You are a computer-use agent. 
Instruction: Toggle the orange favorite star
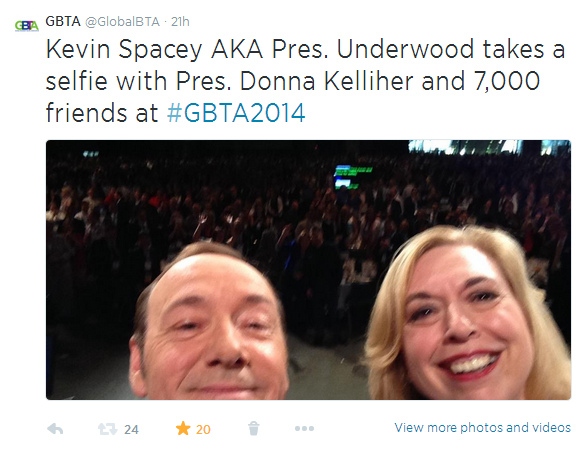[183, 429]
